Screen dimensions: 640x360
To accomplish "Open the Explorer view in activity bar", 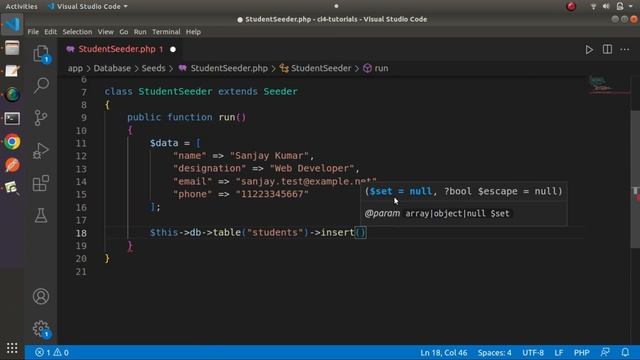I will 41,54.
